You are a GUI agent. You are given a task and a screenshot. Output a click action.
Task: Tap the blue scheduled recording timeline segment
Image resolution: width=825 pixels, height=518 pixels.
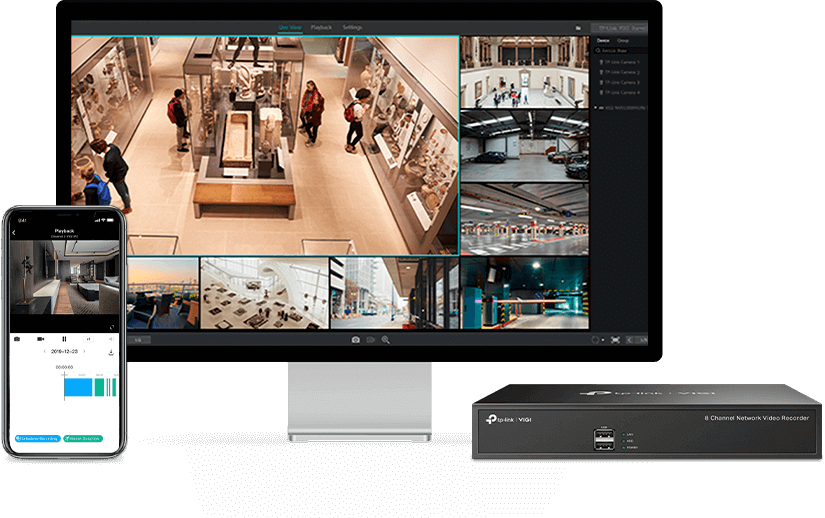[78, 387]
